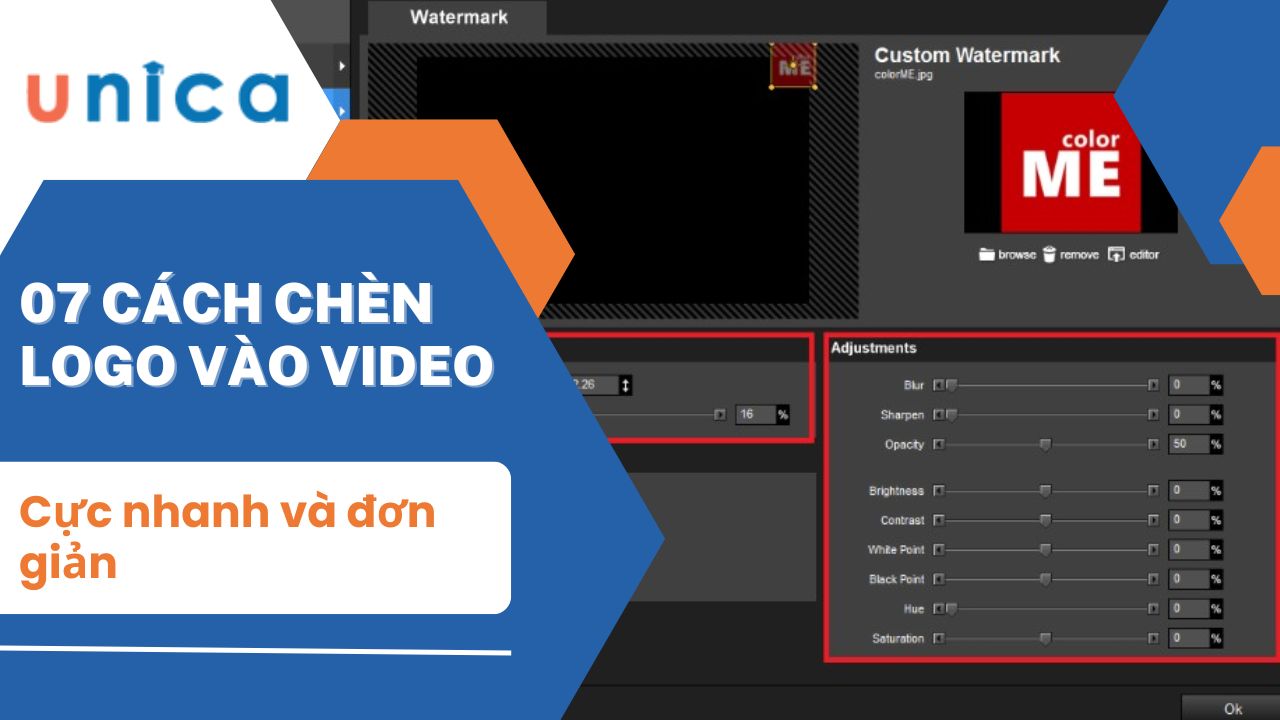Increase Sharpen with its right arrow
This screenshot has width=1280, height=720.
tap(1153, 414)
